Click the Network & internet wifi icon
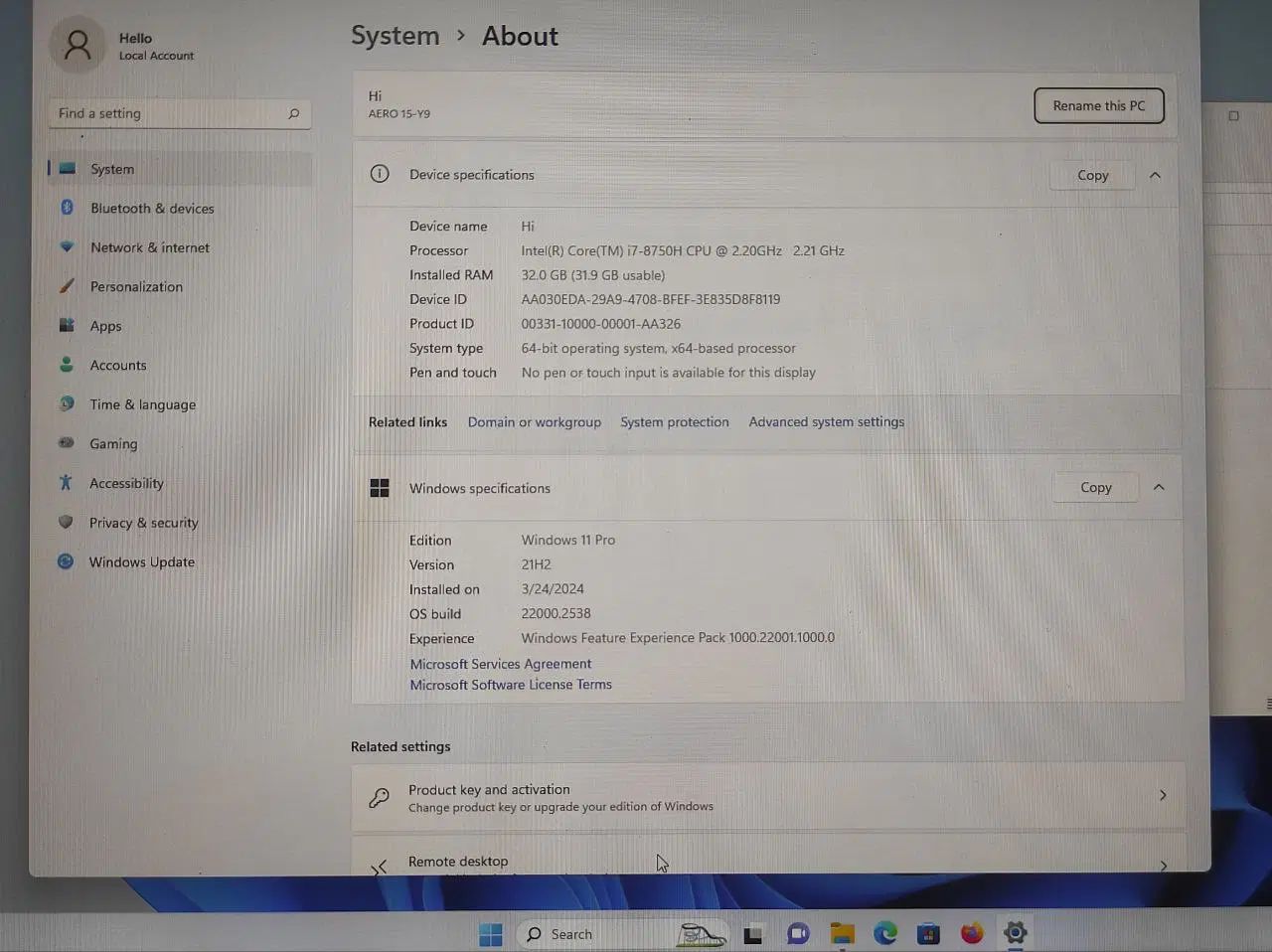This screenshot has height=952, width=1272. point(67,246)
